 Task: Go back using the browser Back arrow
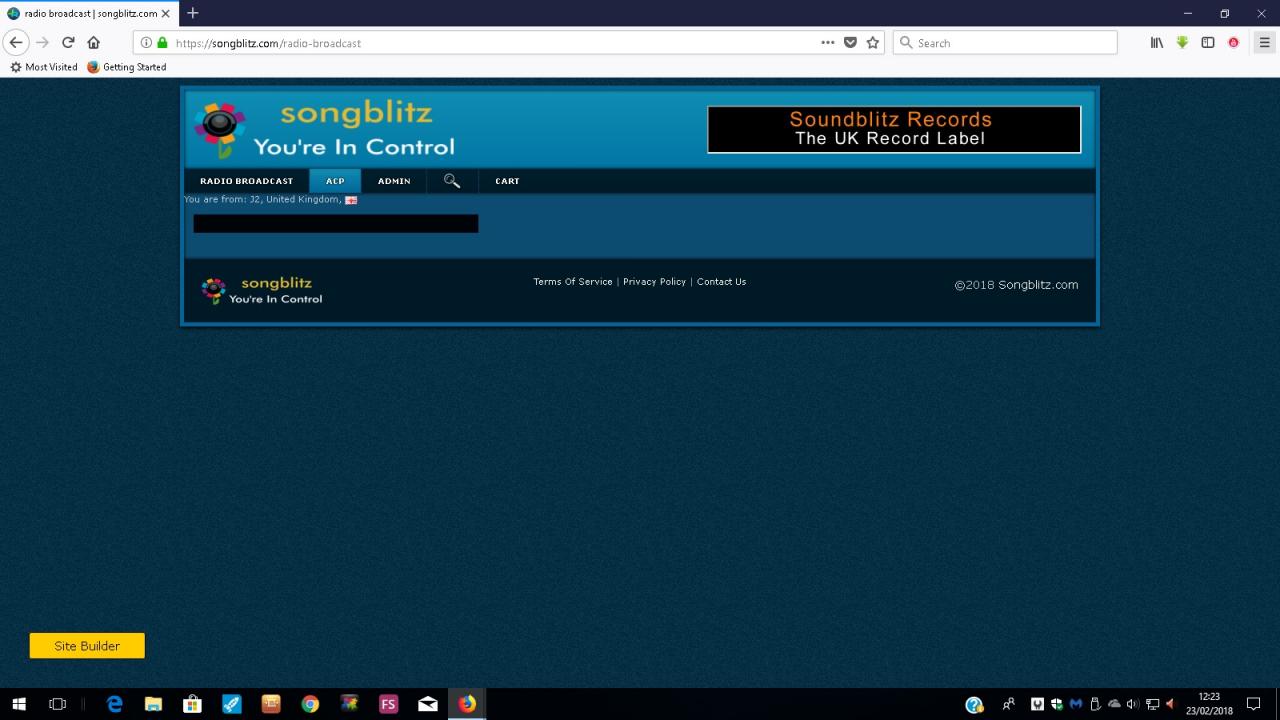tap(16, 43)
